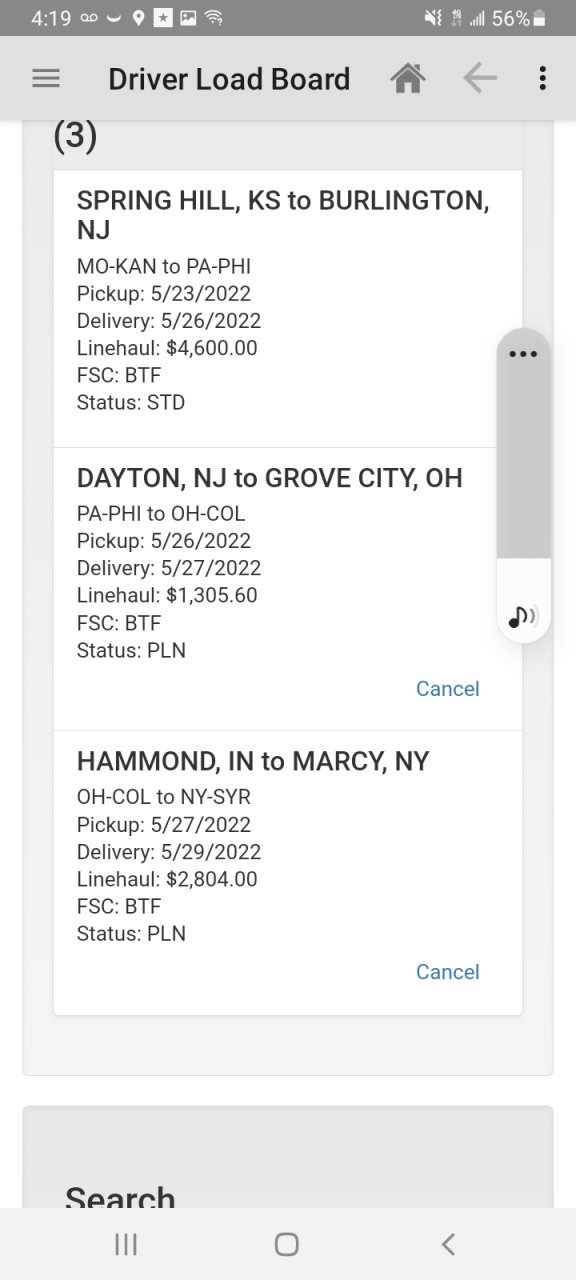Tap the back arrow in header
This screenshot has width=576, height=1280.
coord(480,78)
